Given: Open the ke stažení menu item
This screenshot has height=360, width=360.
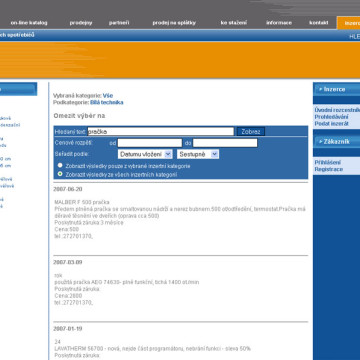Looking at the screenshot, I should click(x=234, y=23).
